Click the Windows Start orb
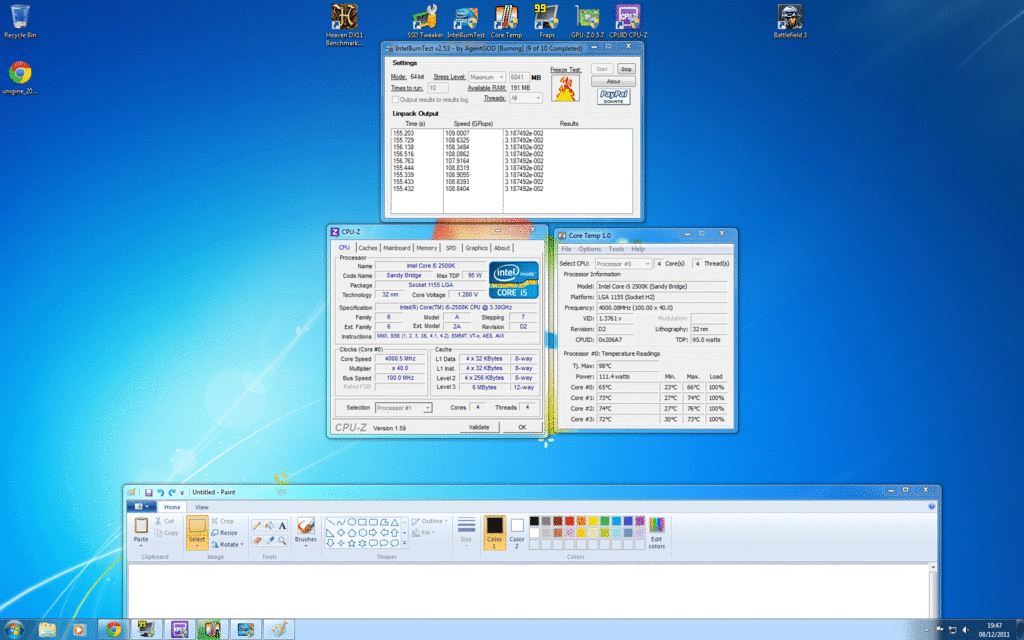The image size is (1024, 640). [x=14, y=630]
